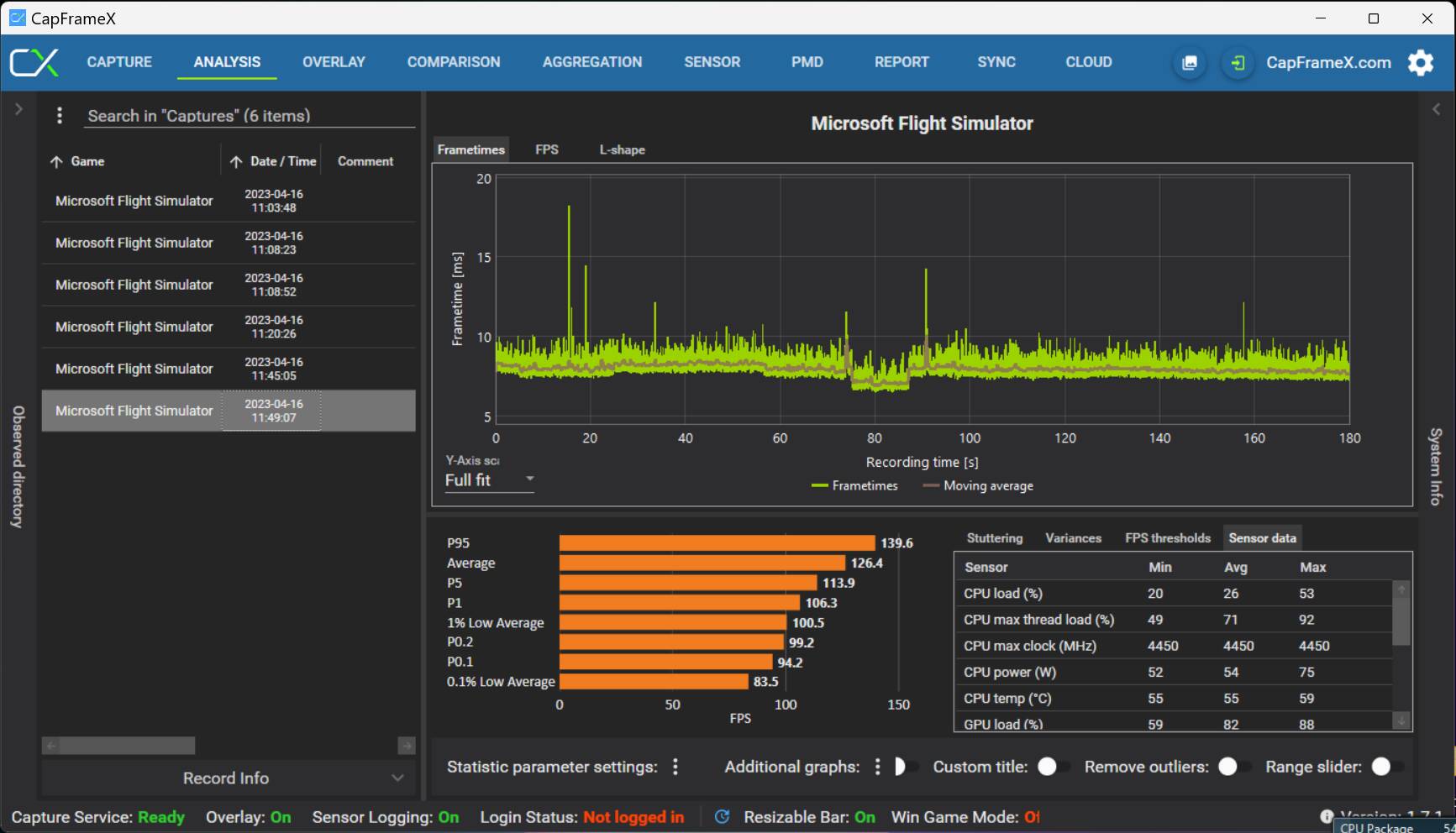This screenshot has width=1456, height=833.
Task: Toggle the Additional graphs switch
Action: click(x=906, y=767)
